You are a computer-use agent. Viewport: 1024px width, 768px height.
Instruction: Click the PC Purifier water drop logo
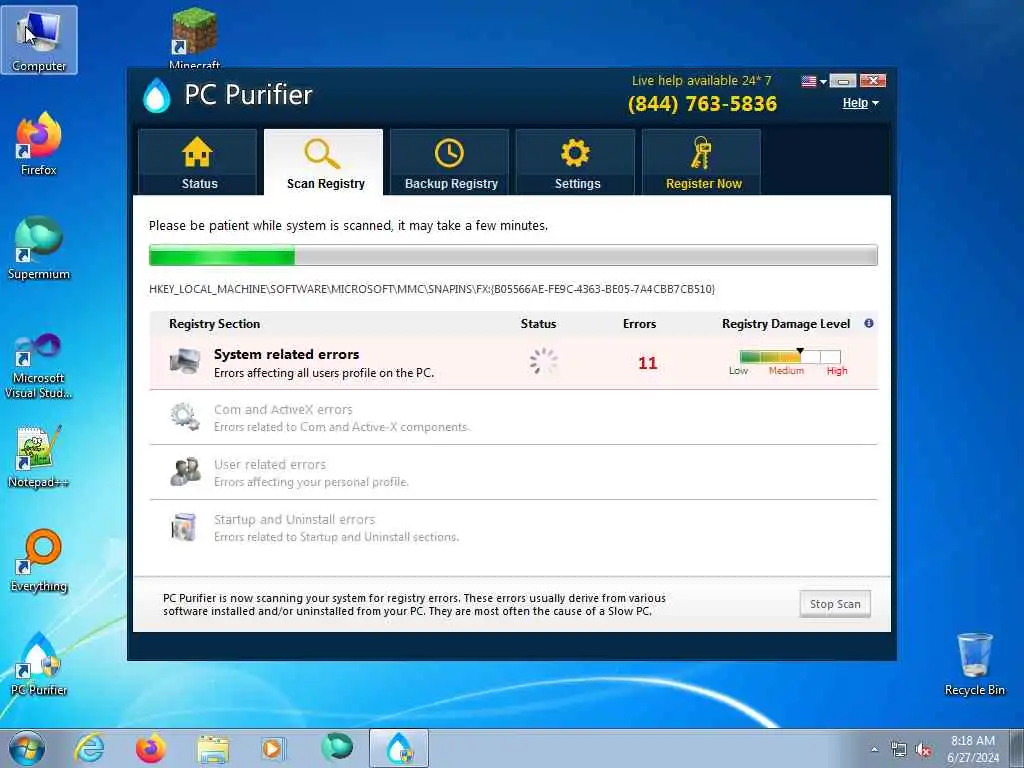[157, 95]
